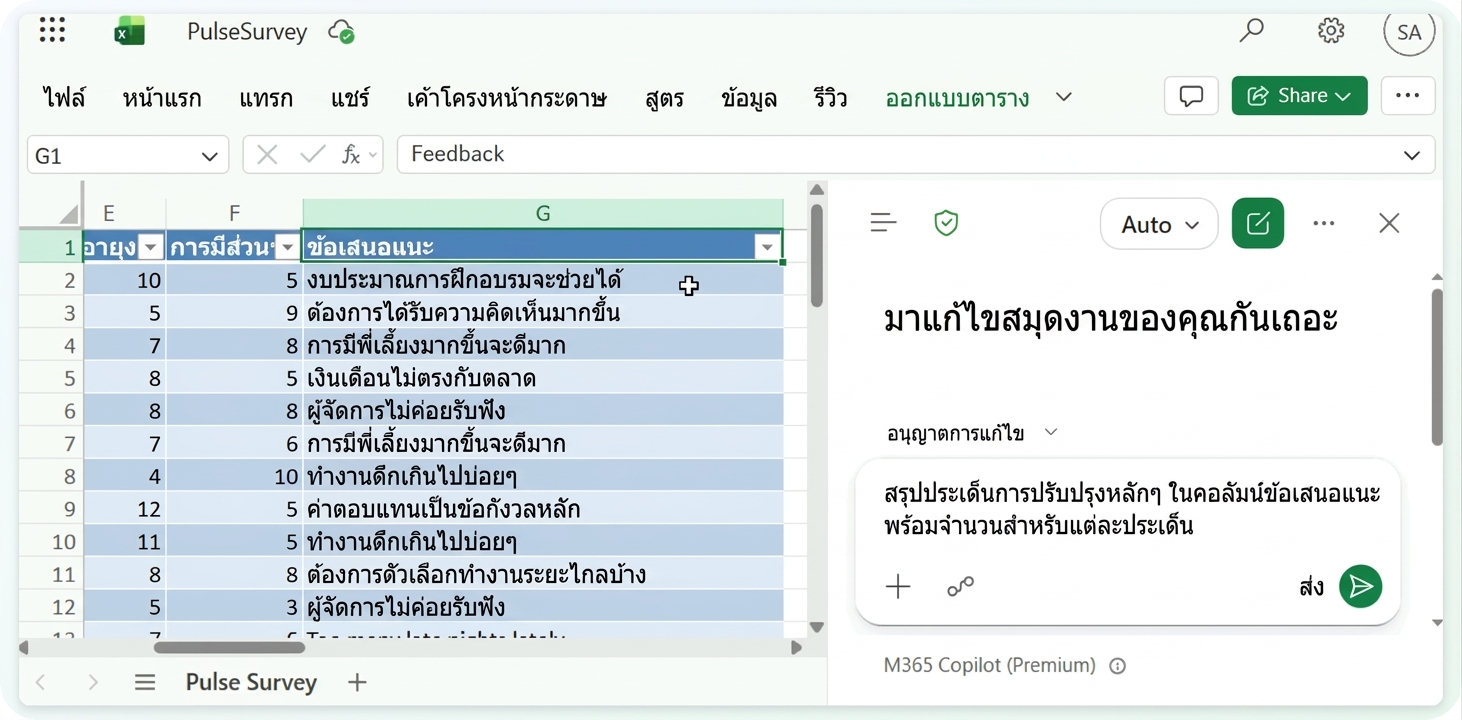
Task: Open Name Box dropdown for G1
Action: tap(209, 156)
